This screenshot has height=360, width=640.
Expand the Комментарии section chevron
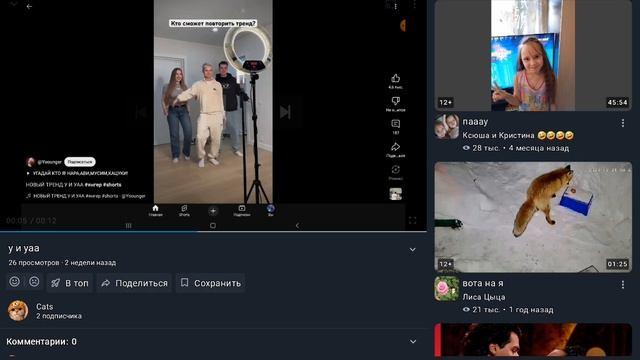click(413, 342)
